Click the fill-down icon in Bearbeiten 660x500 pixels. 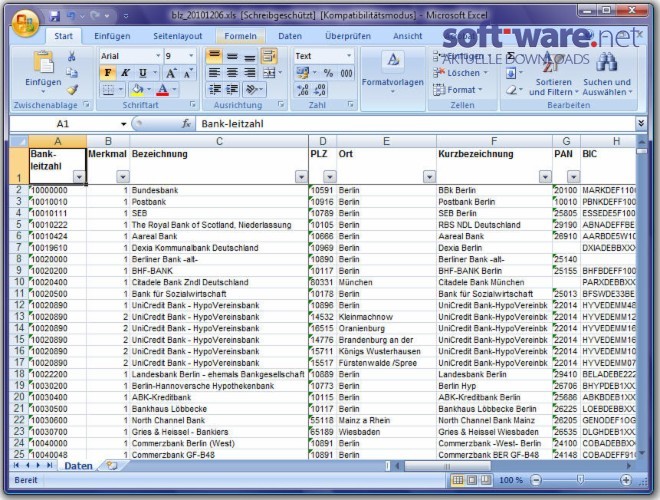tap(511, 73)
